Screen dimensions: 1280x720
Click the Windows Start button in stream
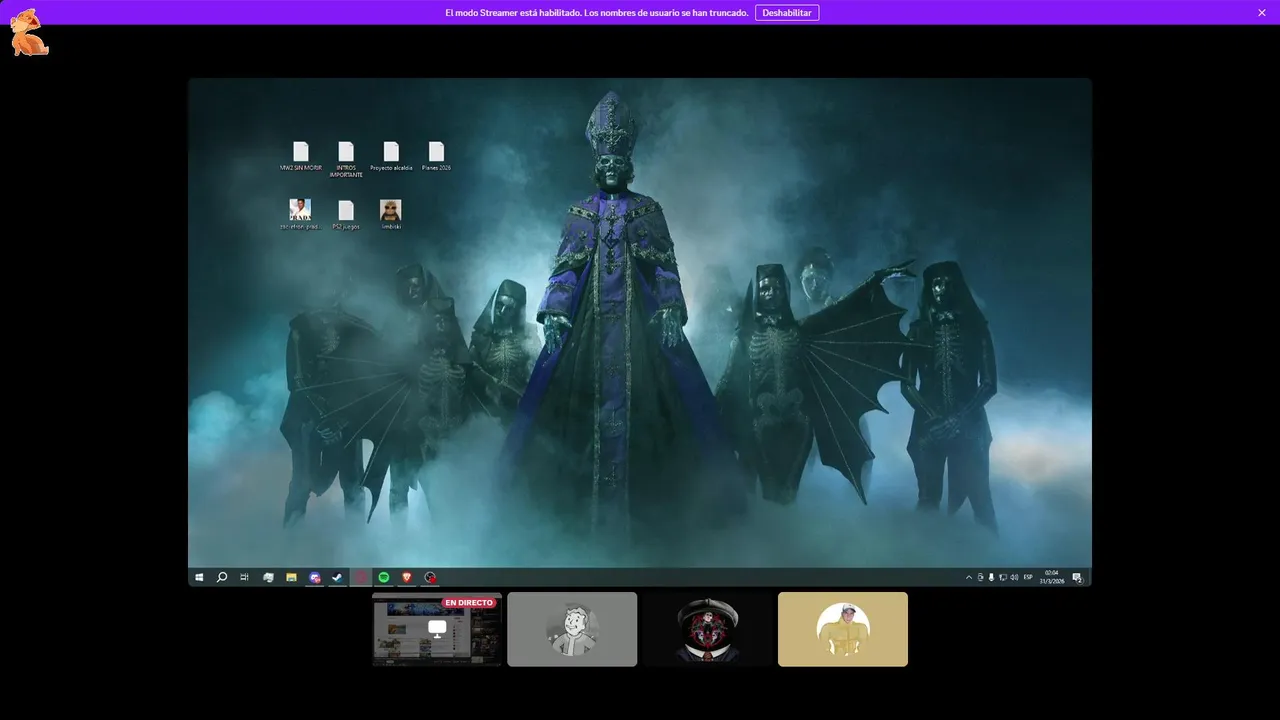pos(199,577)
